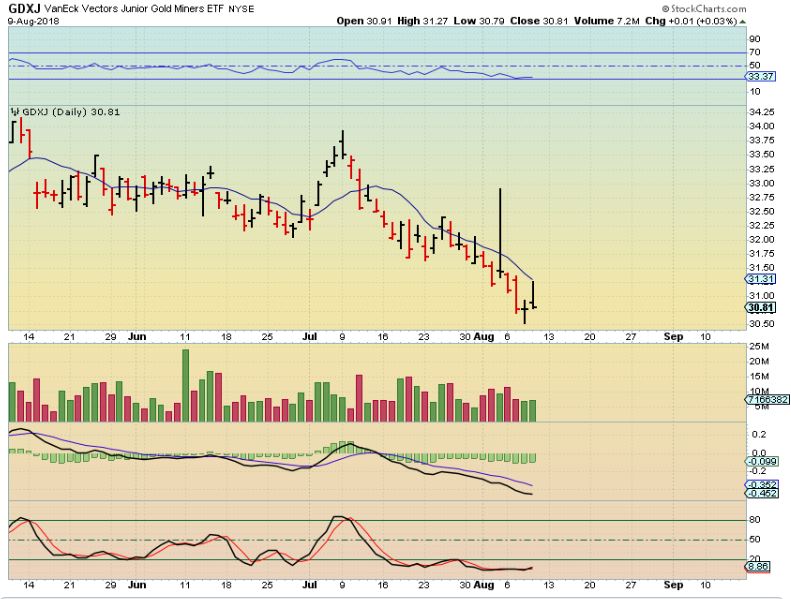Click the 90 level label on RSI axis
The image size is (791, 599).
(755, 39)
